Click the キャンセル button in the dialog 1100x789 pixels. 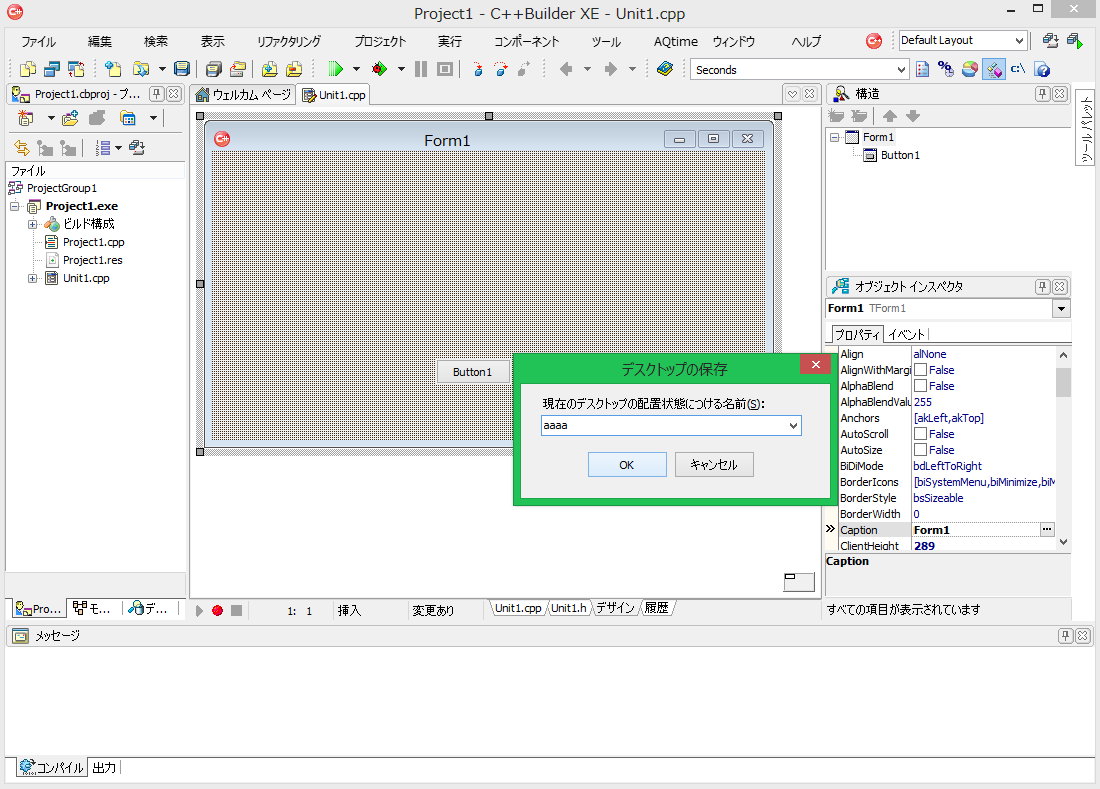click(x=714, y=465)
